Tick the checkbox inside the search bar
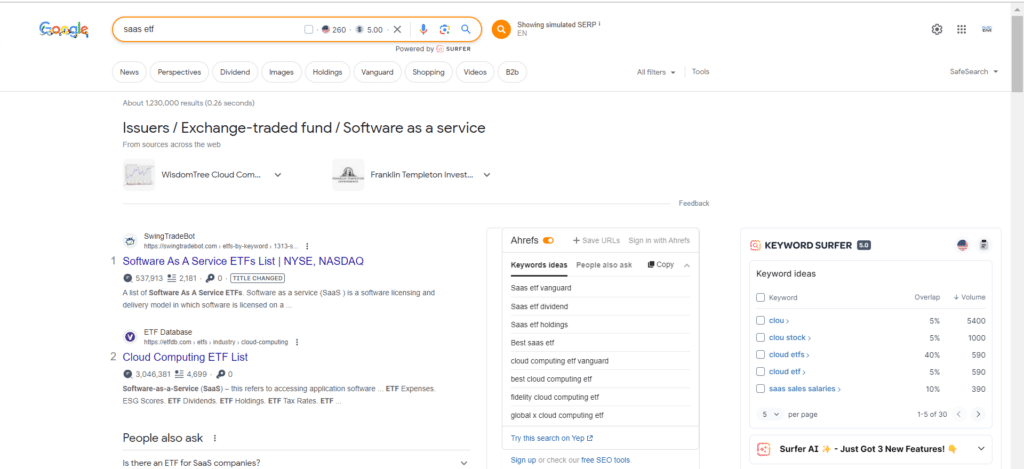Image resolution: width=1024 pixels, height=469 pixels. (308, 29)
